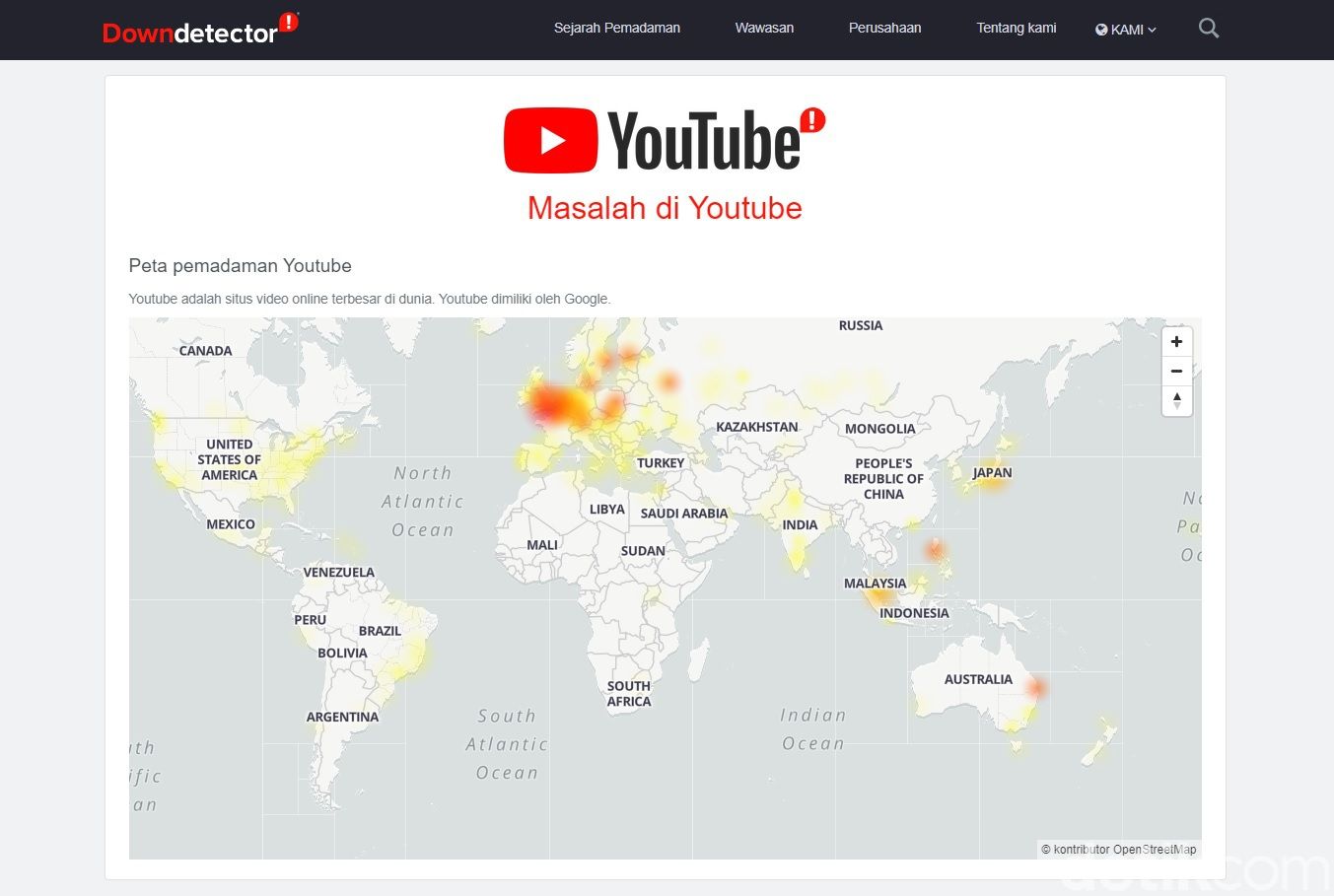Expand the KAMI region dropdown
This screenshot has height=896, width=1334.
click(1126, 30)
